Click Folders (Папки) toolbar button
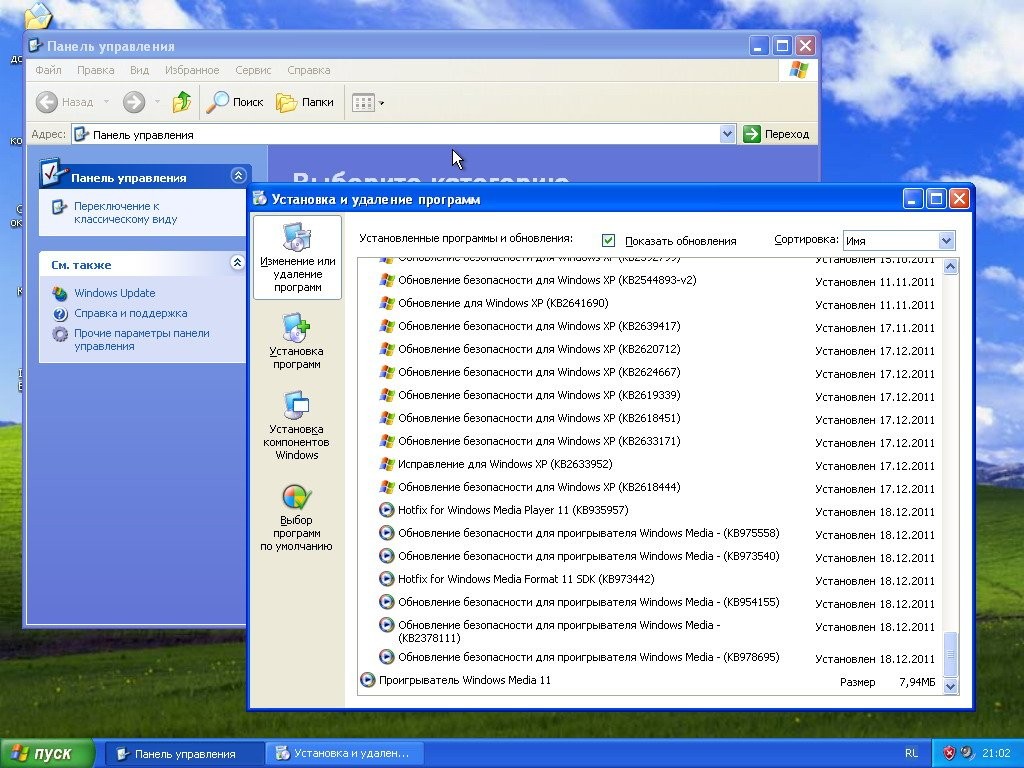Viewport: 1024px width, 768px height. pos(305,102)
